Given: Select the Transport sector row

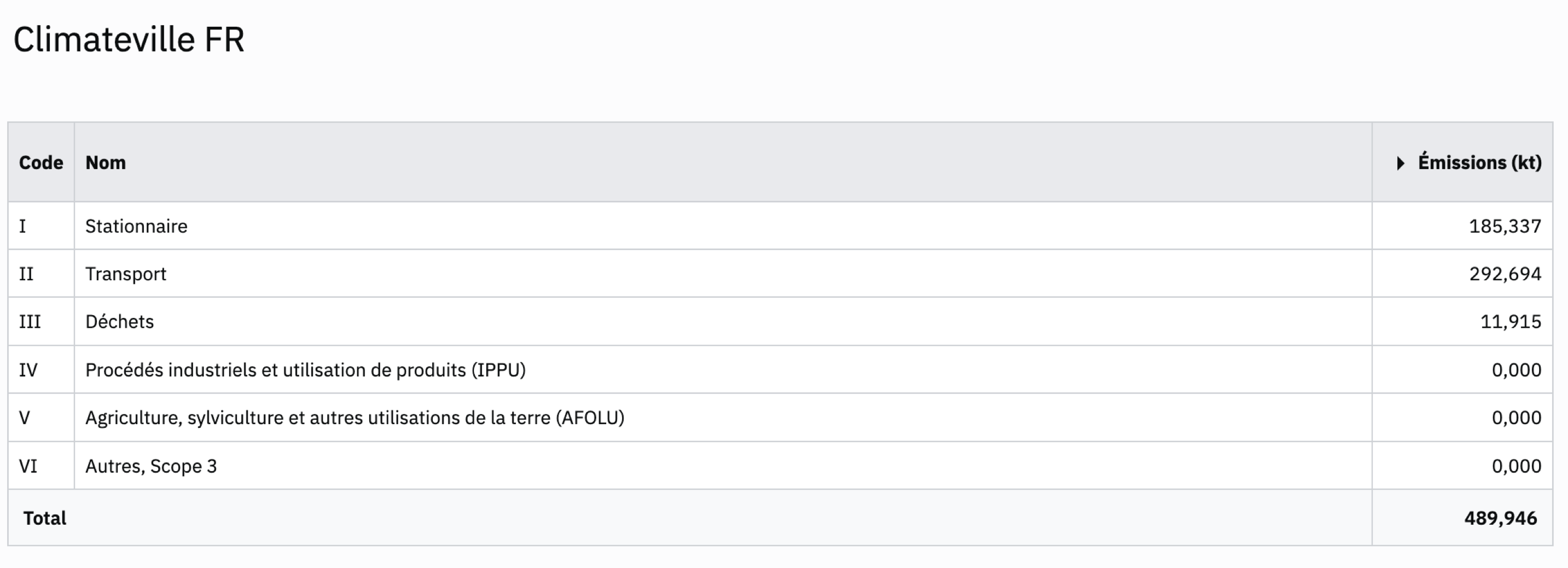Looking at the screenshot, I should coord(780,274).
